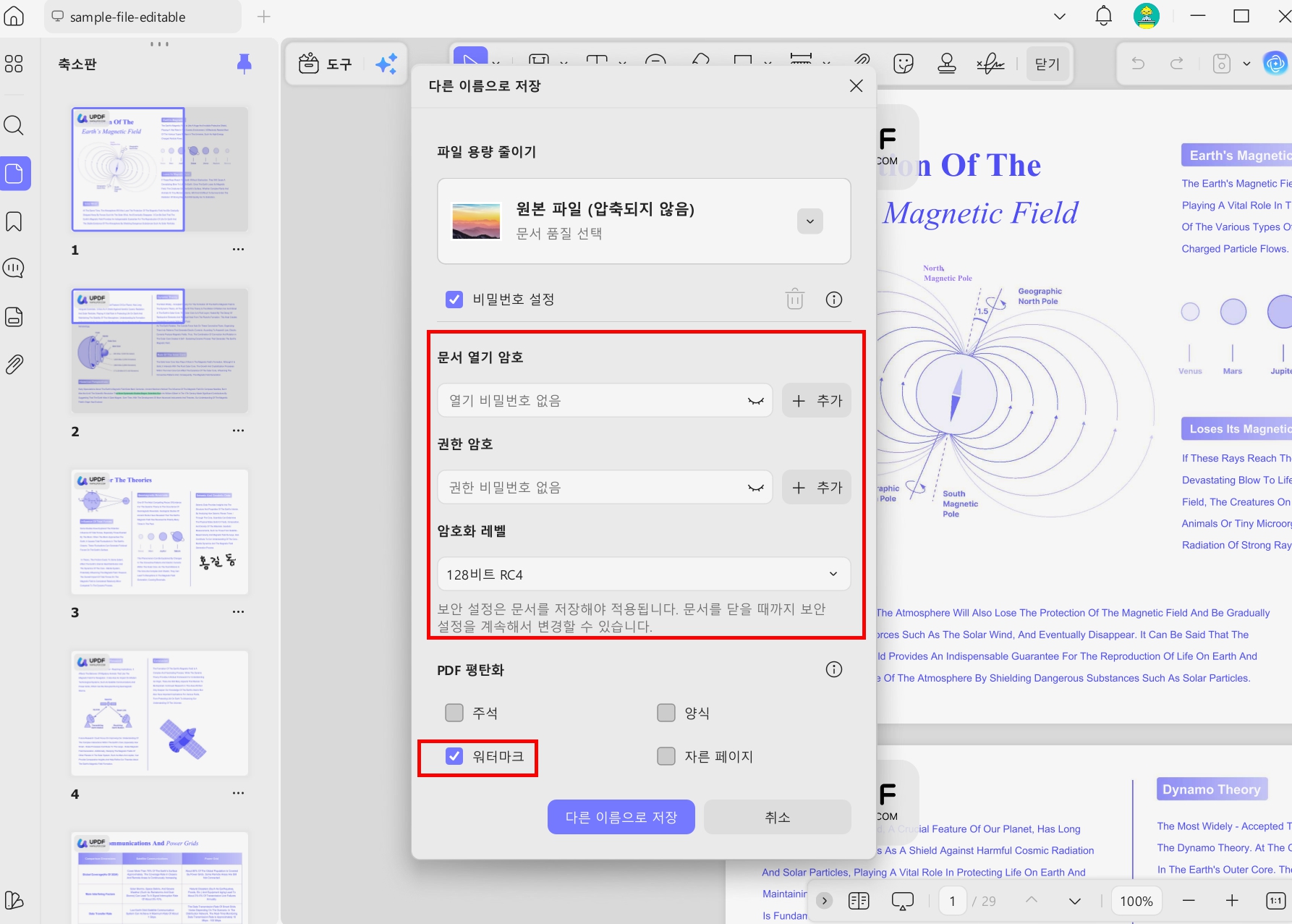The width and height of the screenshot is (1292, 924).
Task: Reveal the 권한 비밀번호 with the eye toggle
Action: (756, 488)
